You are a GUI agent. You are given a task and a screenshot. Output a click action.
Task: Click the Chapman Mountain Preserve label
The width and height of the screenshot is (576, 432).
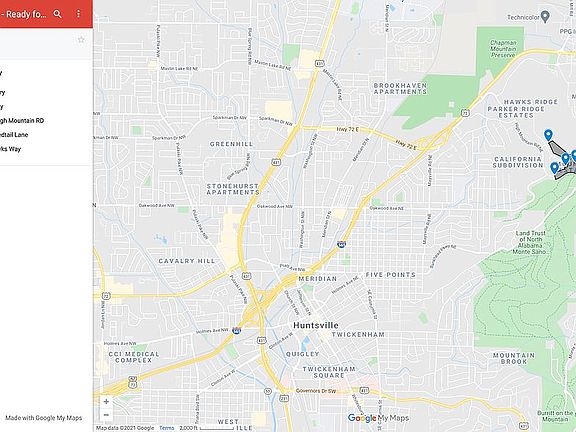503,49
